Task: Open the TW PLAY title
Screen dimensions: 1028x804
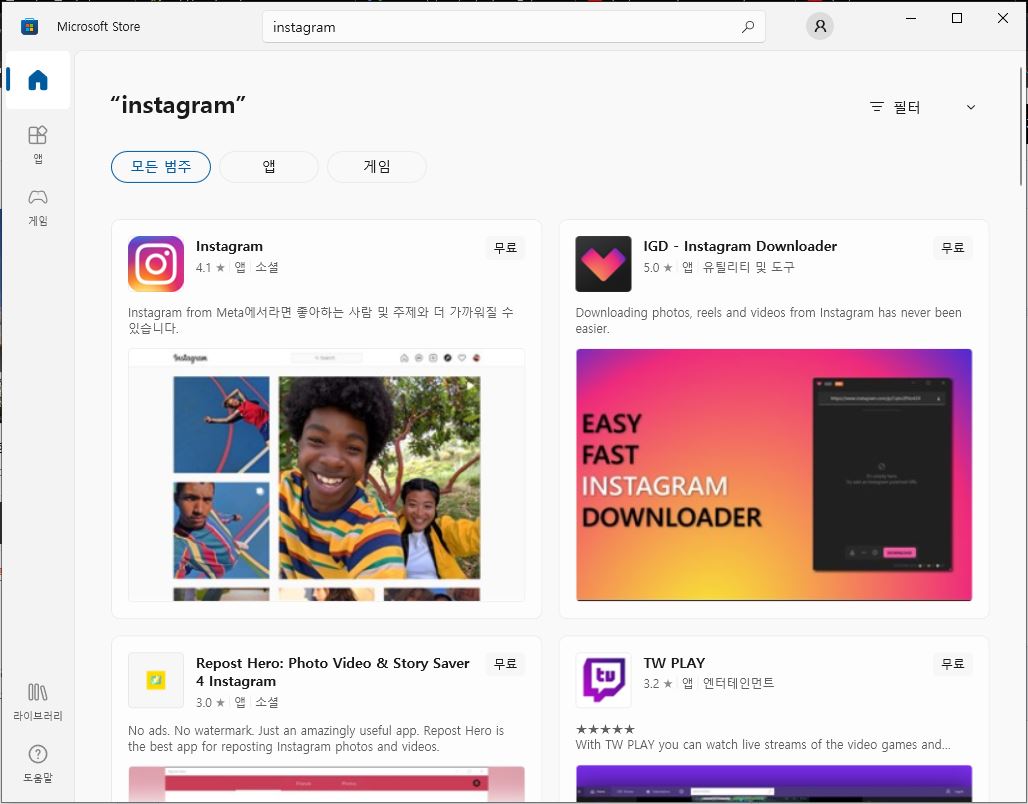Action: (x=674, y=663)
